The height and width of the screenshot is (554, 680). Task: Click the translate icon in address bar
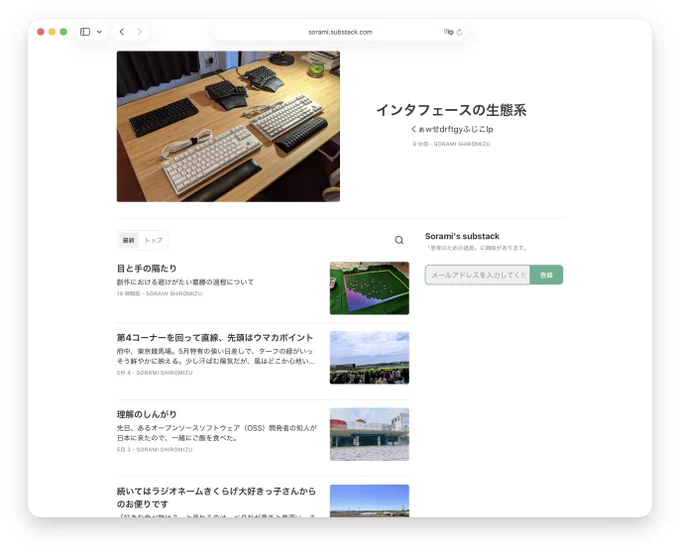[448, 32]
